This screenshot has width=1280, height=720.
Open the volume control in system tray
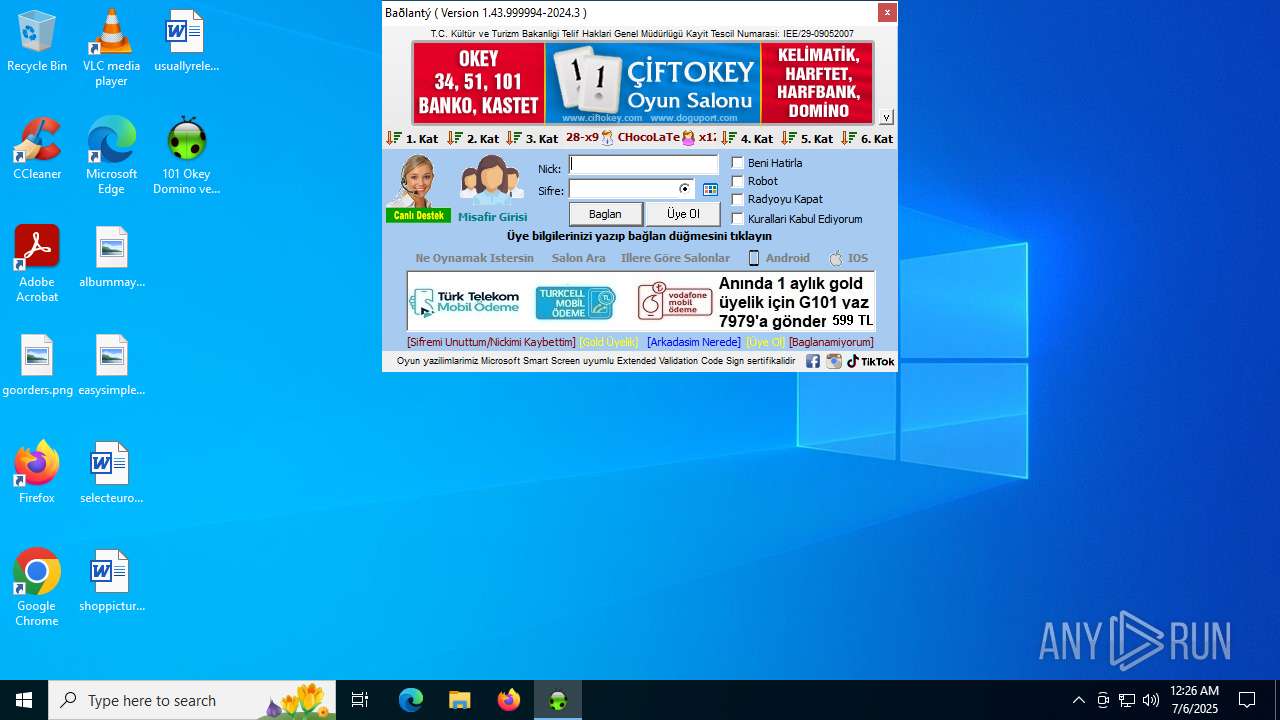point(1151,700)
